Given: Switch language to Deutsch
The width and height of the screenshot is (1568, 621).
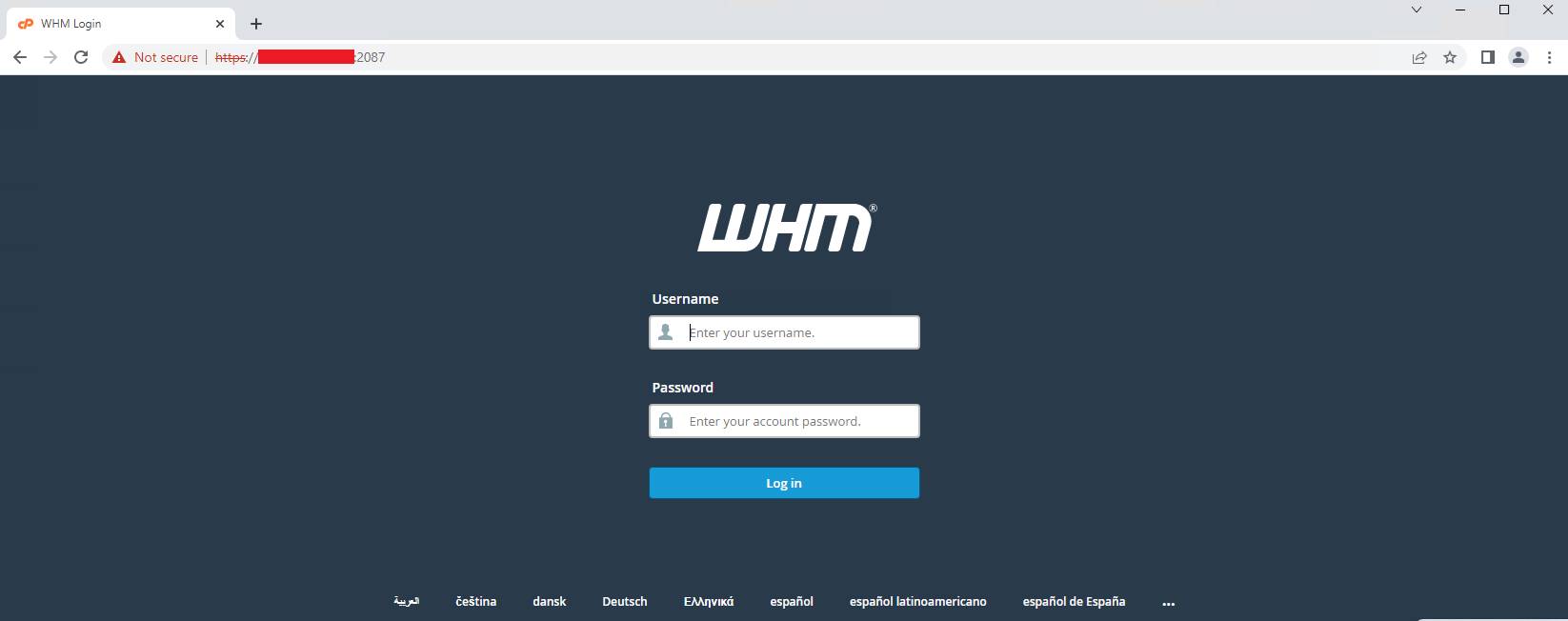Looking at the screenshot, I should [625, 601].
